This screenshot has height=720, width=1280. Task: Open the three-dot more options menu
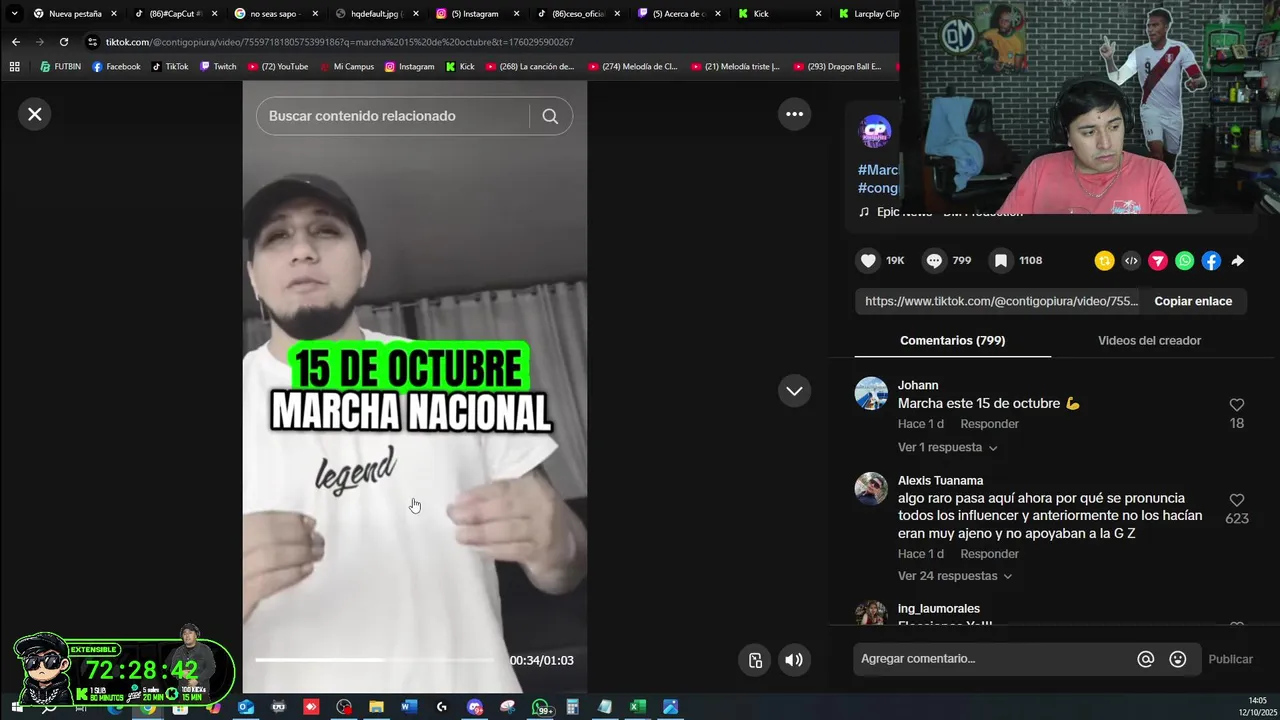point(794,114)
